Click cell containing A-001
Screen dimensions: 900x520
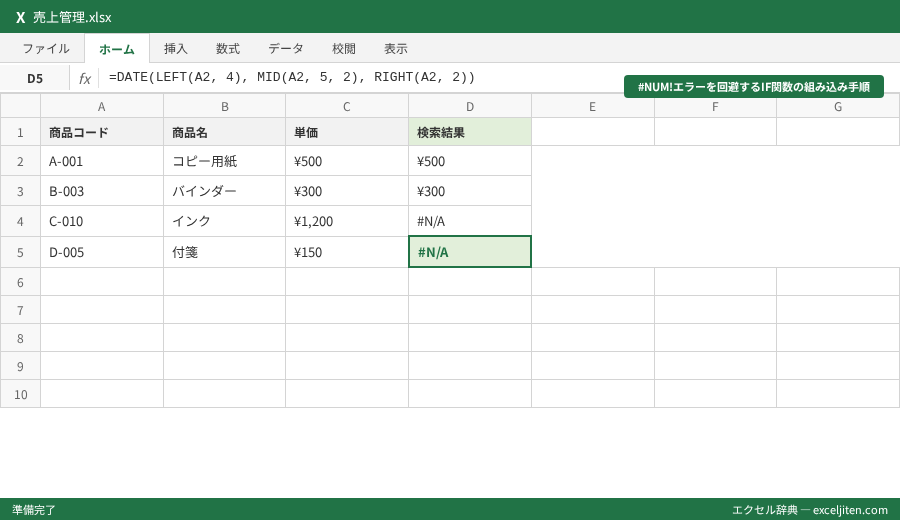(x=102, y=161)
